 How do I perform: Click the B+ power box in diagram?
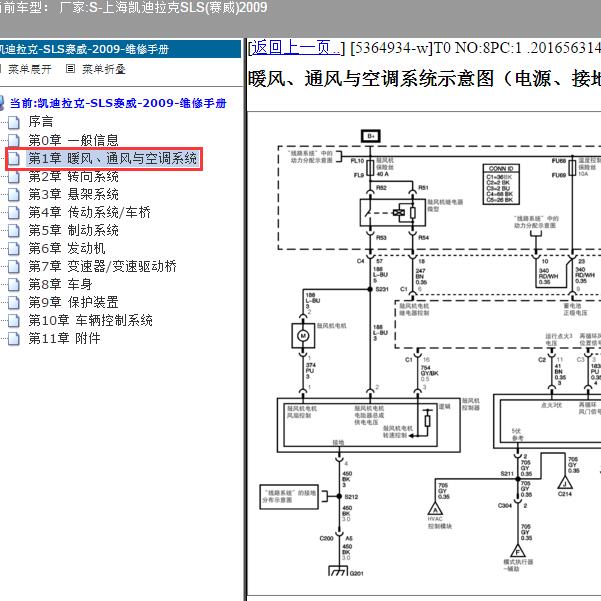tap(371, 136)
